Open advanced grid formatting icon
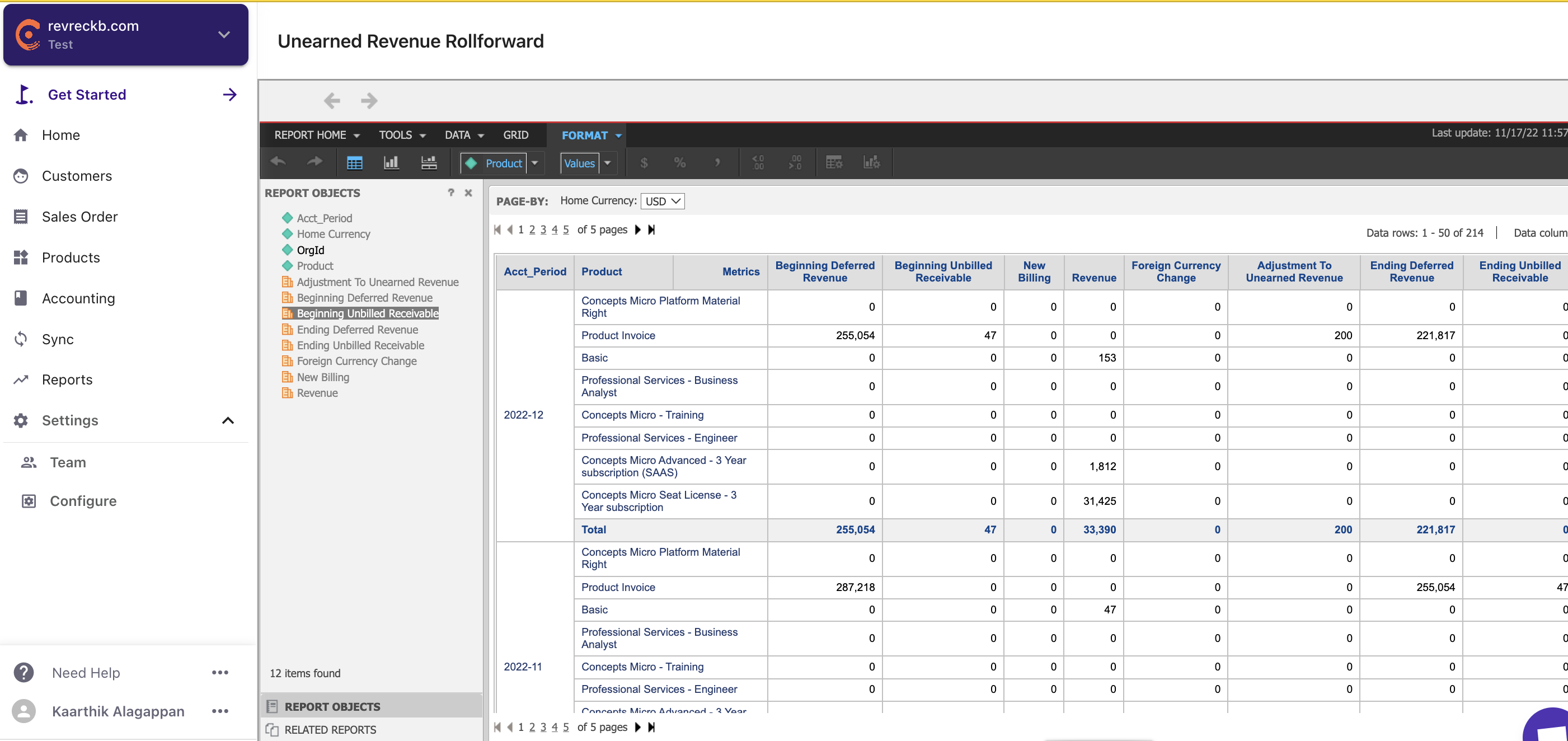This screenshot has width=1568, height=741. point(834,162)
